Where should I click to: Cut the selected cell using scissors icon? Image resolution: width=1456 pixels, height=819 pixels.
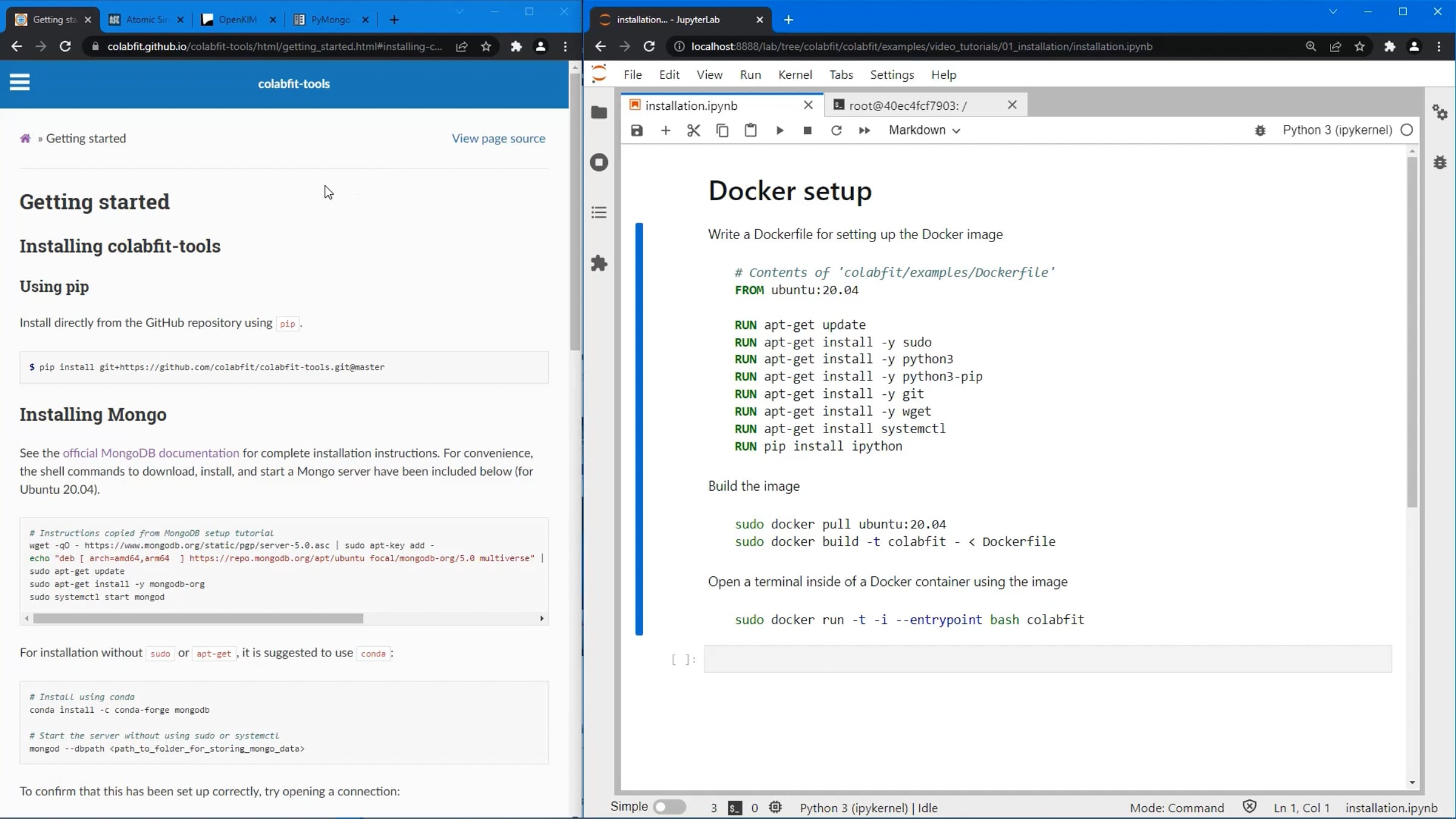[x=693, y=130]
